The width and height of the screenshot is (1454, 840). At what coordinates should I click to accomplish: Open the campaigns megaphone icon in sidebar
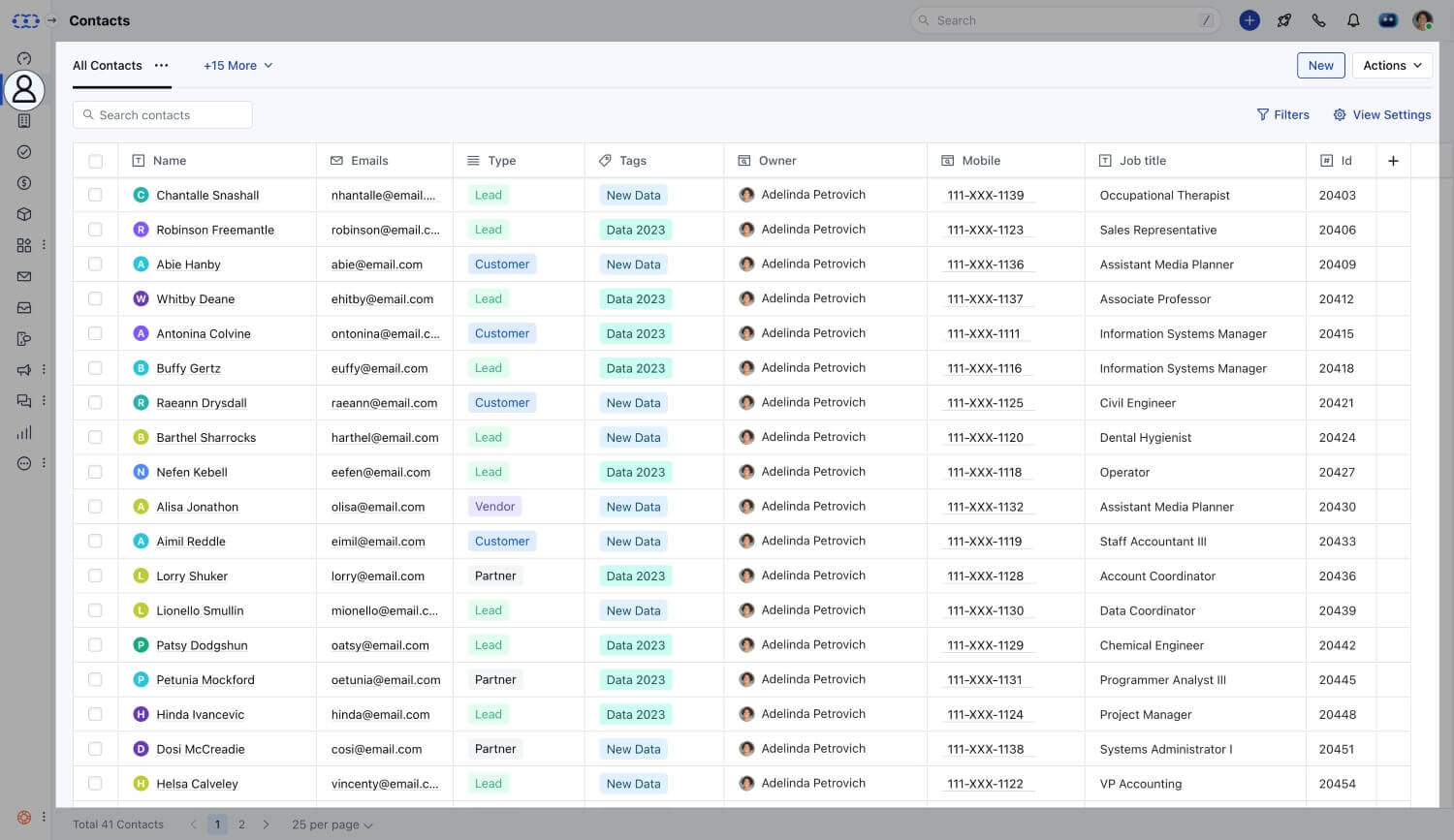pyautogui.click(x=24, y=370)
